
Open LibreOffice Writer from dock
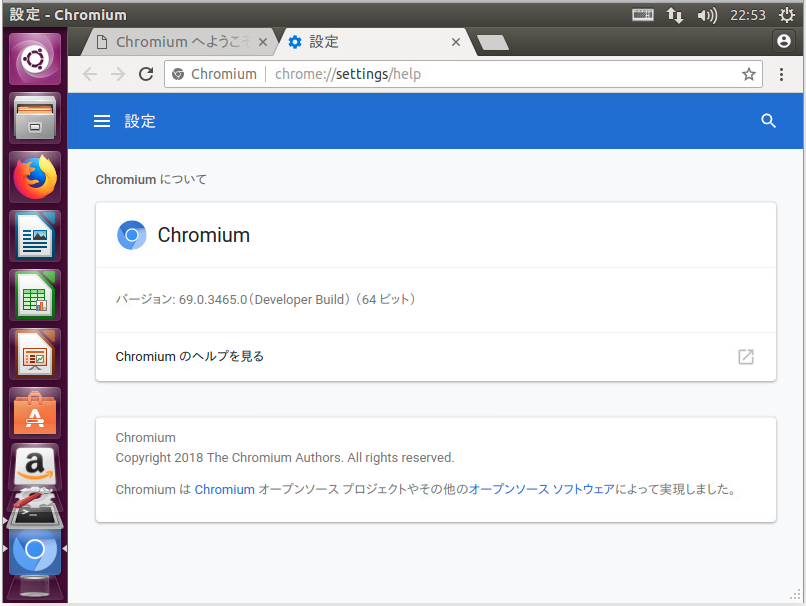(35, 236)
